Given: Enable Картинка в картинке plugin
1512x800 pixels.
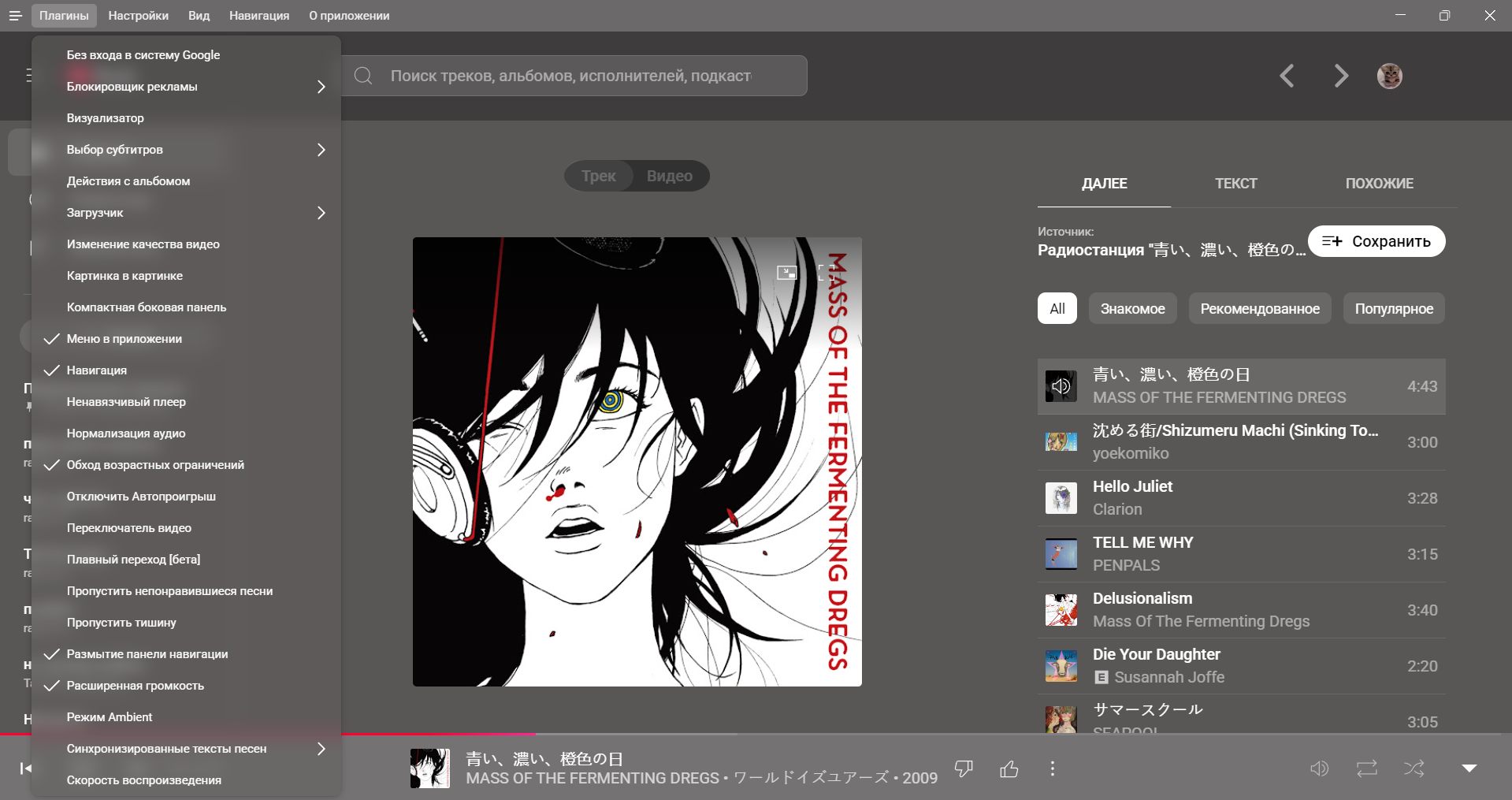Looking at the screenshot, I should pos(186,276).
